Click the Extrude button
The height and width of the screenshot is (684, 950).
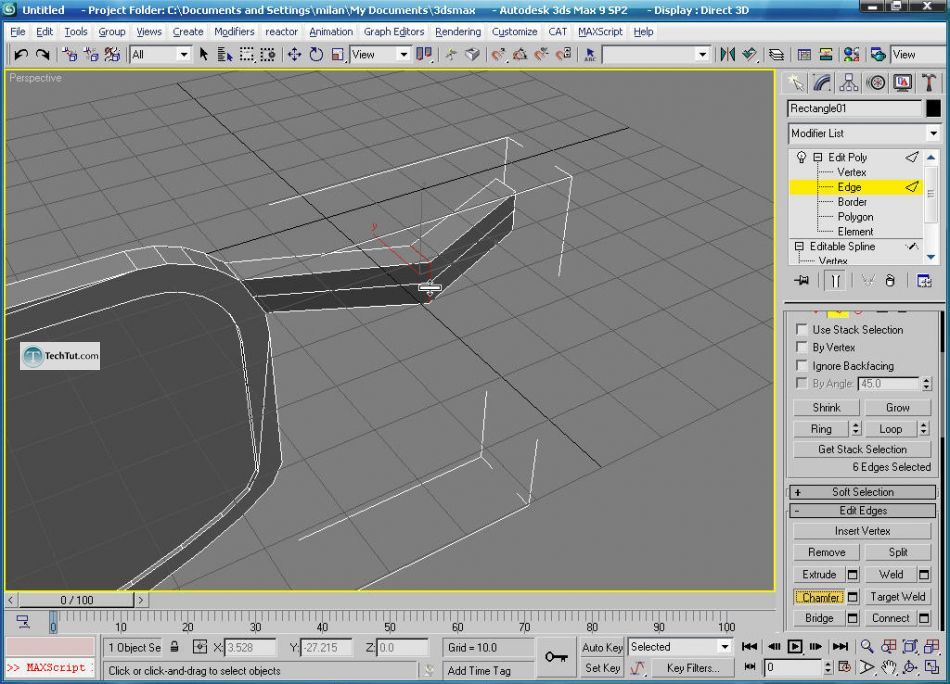(x=819, y=575)
